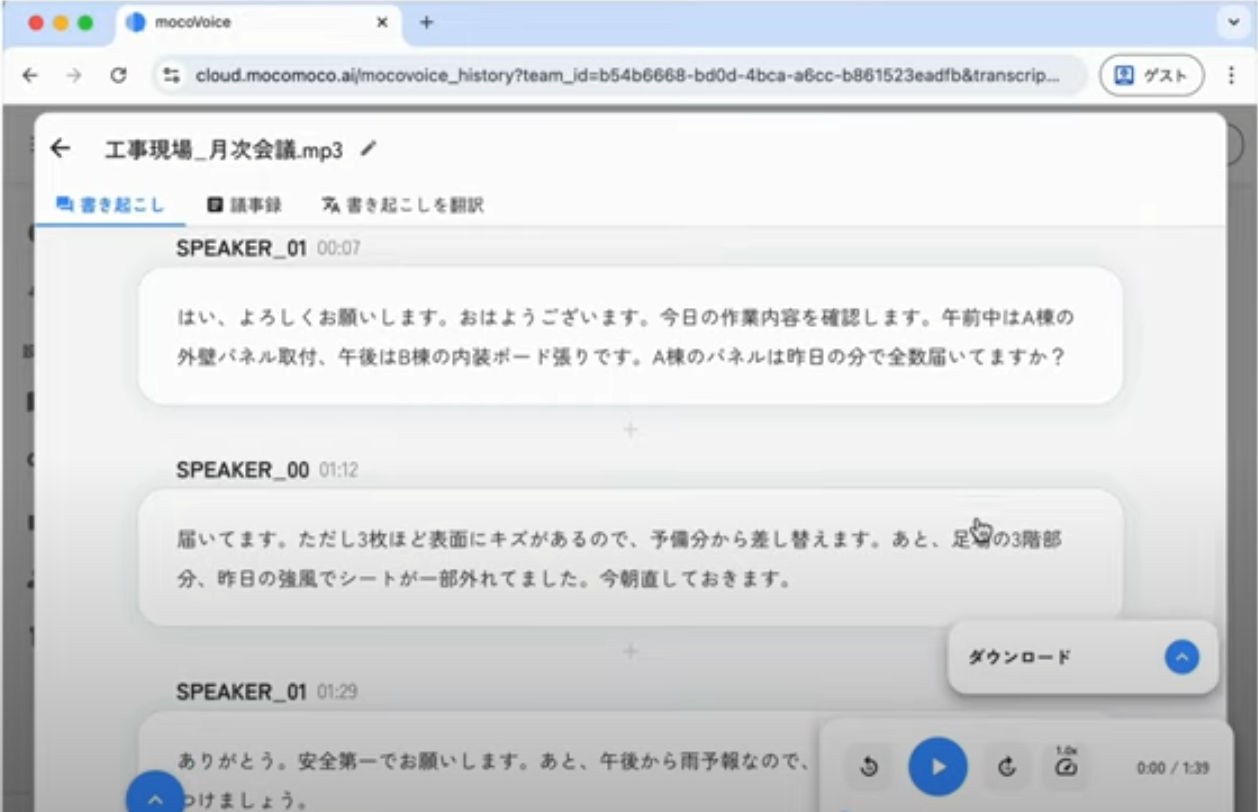Expand the ダウンロード menu chevron
The width and height of the screenshot is (1258, 812).
click(1181, 657)
